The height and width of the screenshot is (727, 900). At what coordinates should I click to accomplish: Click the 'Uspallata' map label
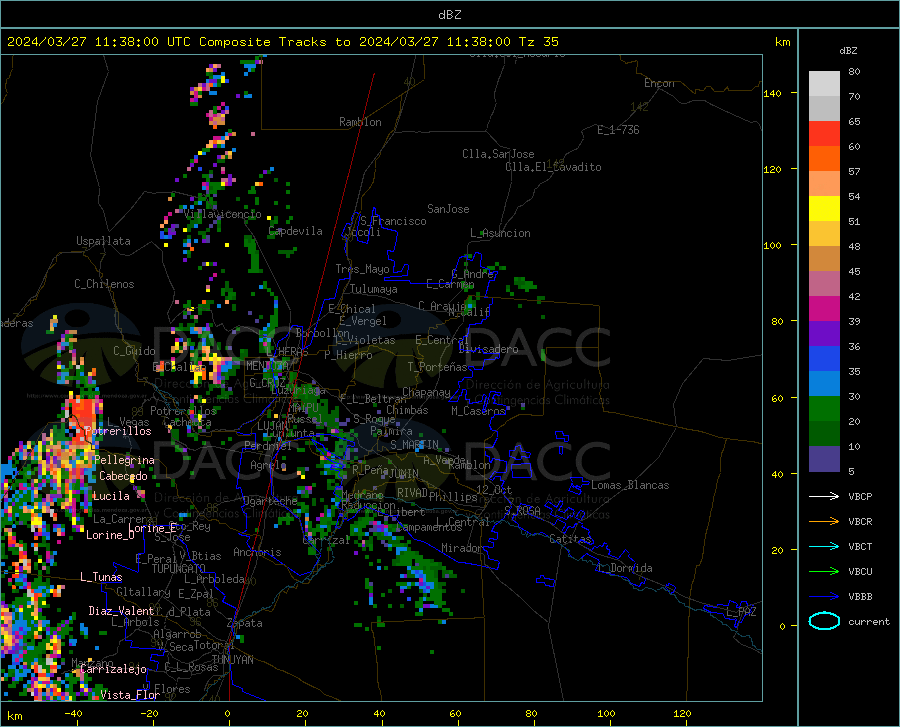tap(103, 241)
